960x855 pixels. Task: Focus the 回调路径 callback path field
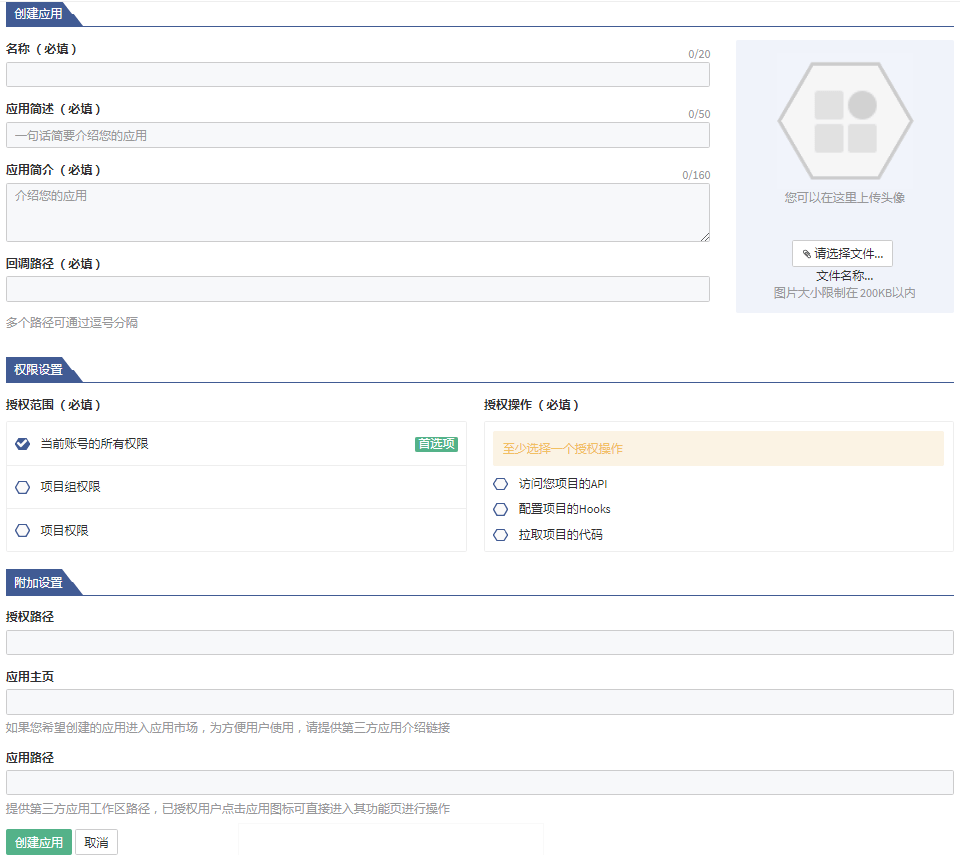357,289
